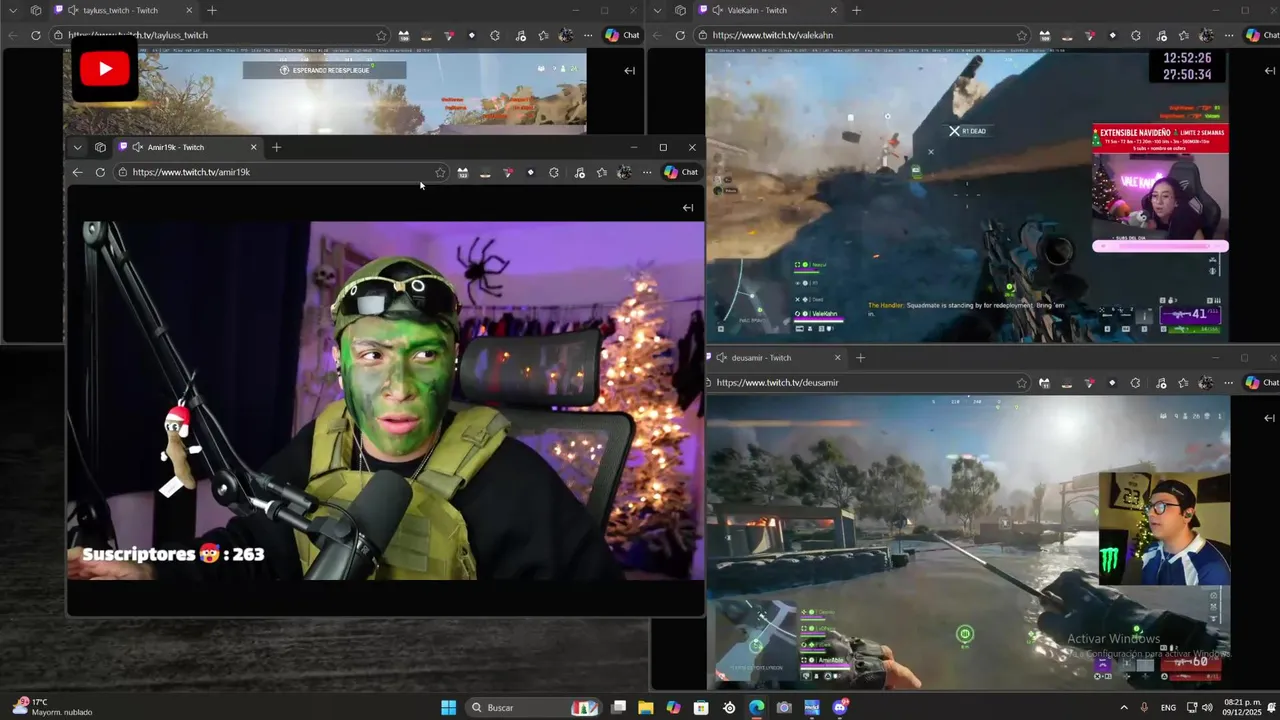1280x720 pixels.
Task: Reload the tayluss_twitch page
Action: coord(36,35)
